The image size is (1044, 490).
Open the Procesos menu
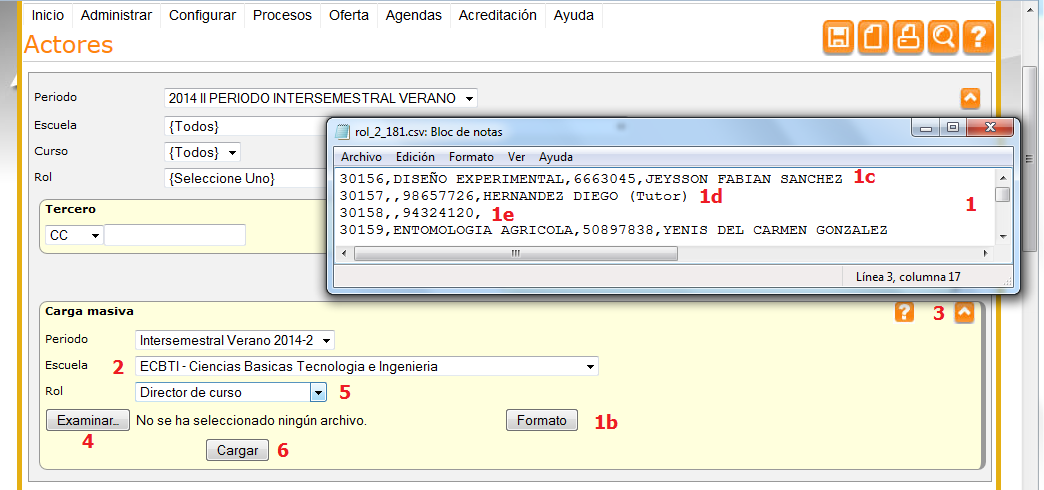point(281,15)
